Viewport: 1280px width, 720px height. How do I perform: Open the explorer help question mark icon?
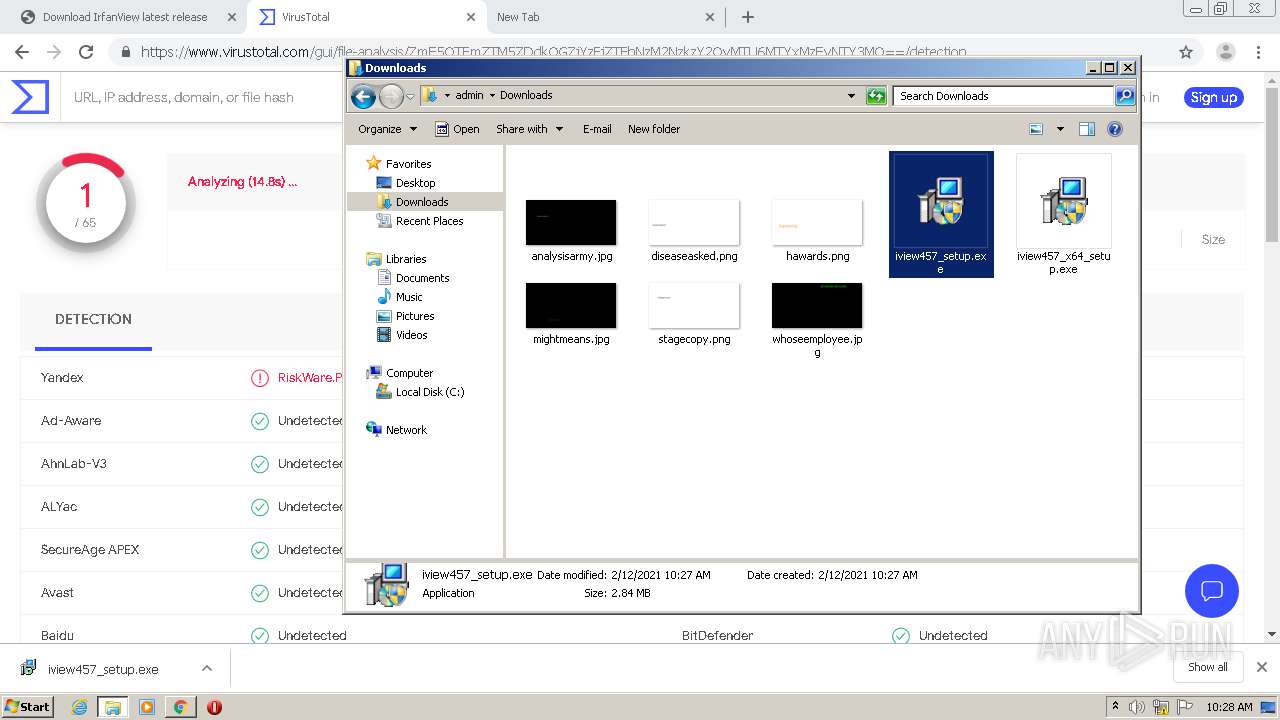1115,129
